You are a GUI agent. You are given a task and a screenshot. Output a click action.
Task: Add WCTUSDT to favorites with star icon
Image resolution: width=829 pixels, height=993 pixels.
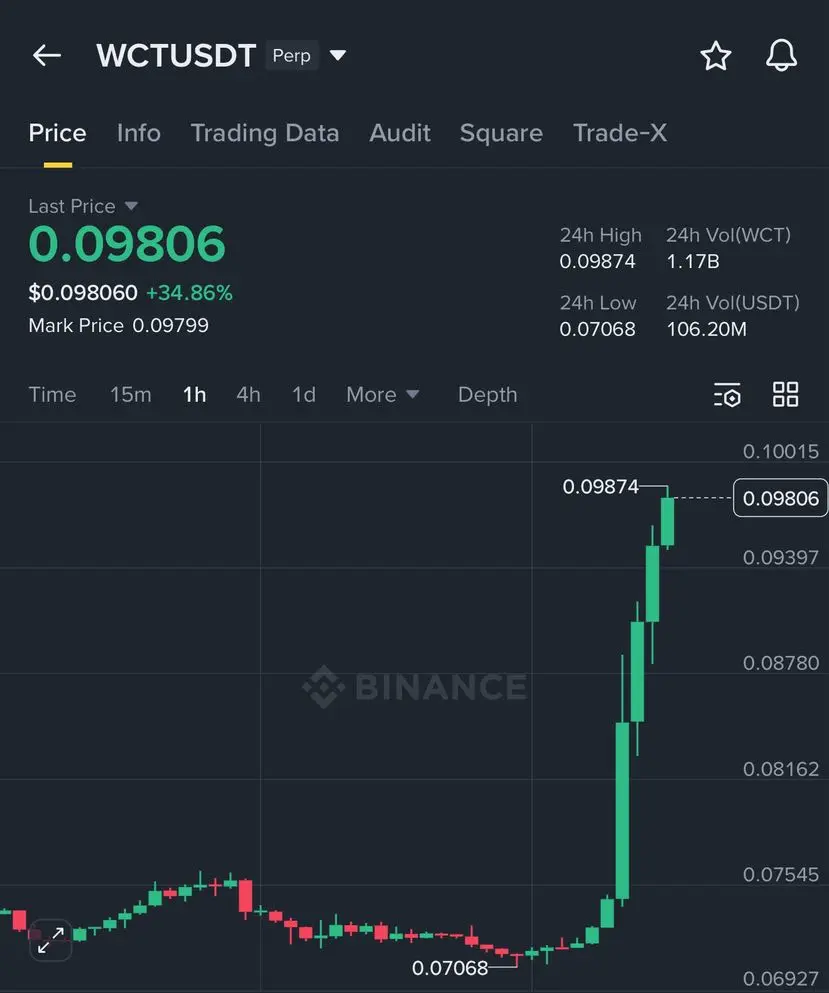coord(716,56)
